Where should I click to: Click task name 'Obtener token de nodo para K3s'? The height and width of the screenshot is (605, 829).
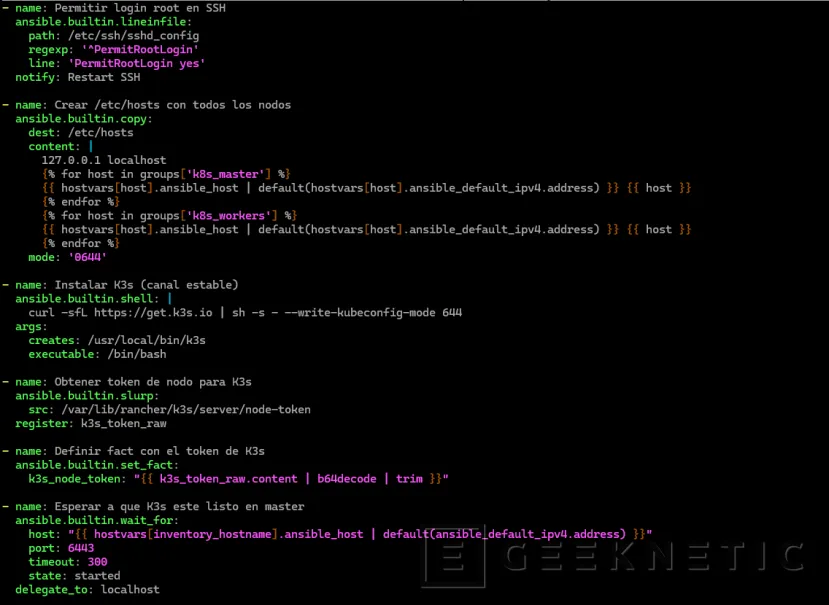point(153,381)
